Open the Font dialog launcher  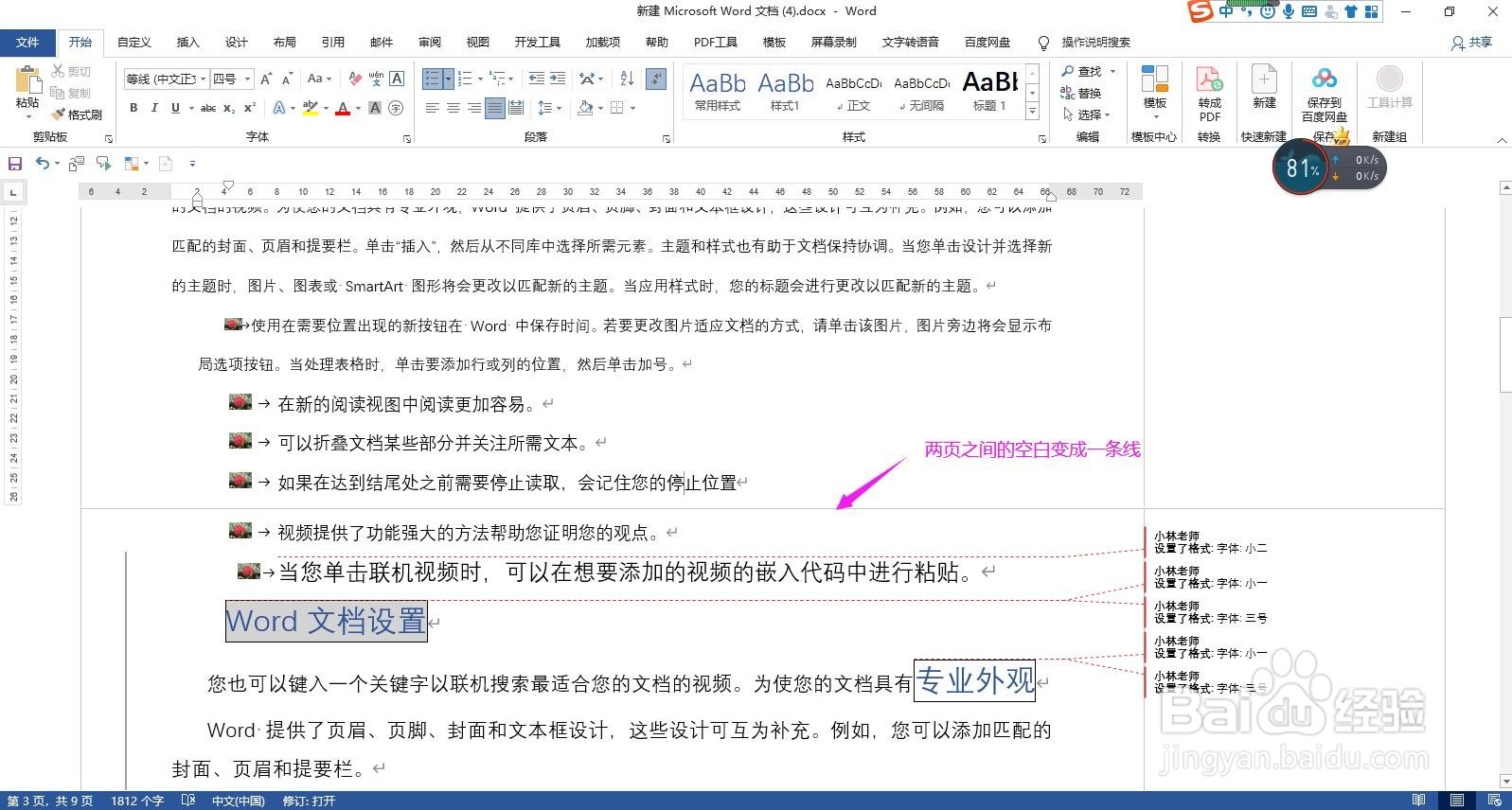407,138
